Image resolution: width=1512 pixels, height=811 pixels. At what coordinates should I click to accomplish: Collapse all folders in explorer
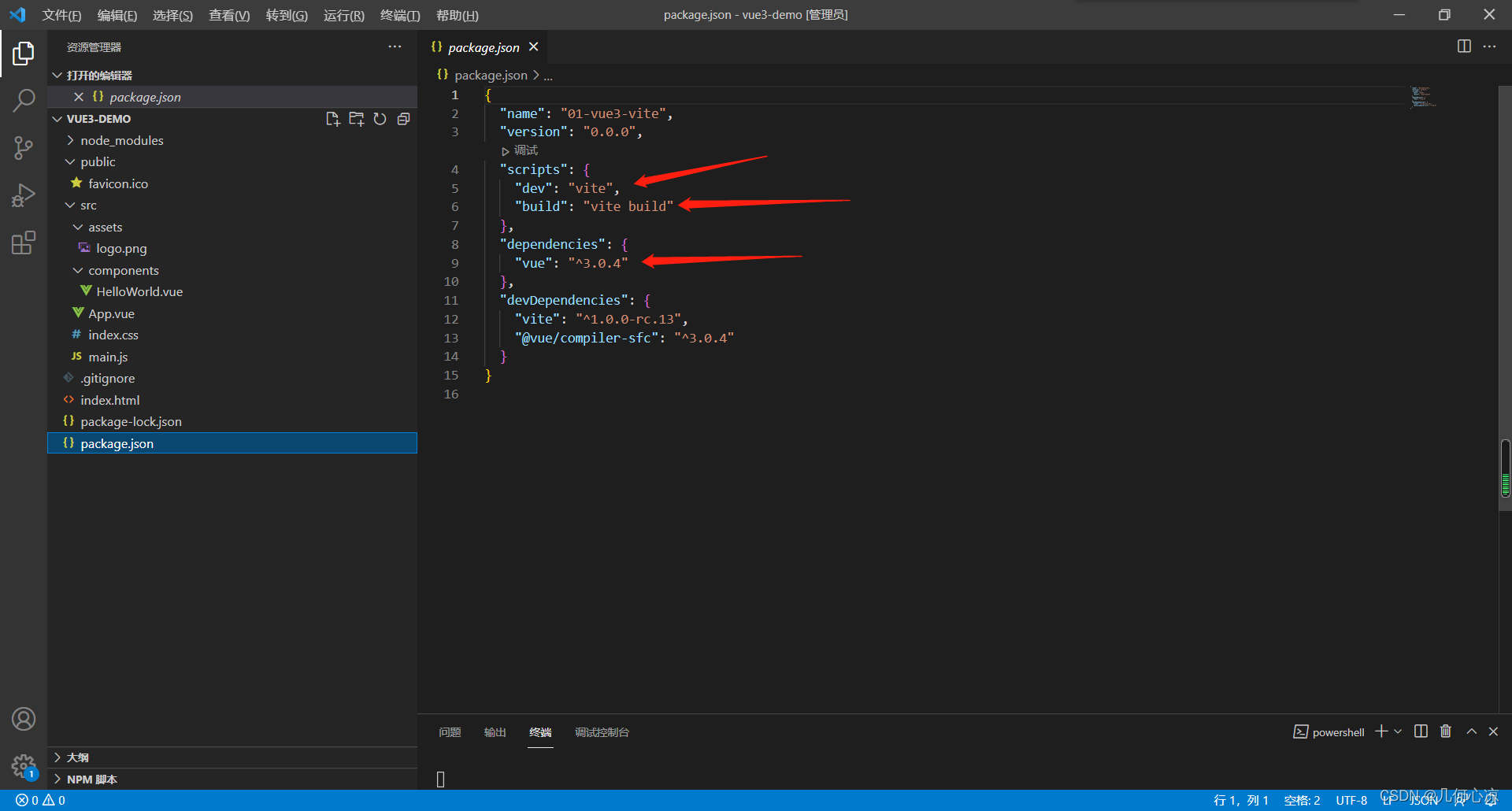[404, 119]
